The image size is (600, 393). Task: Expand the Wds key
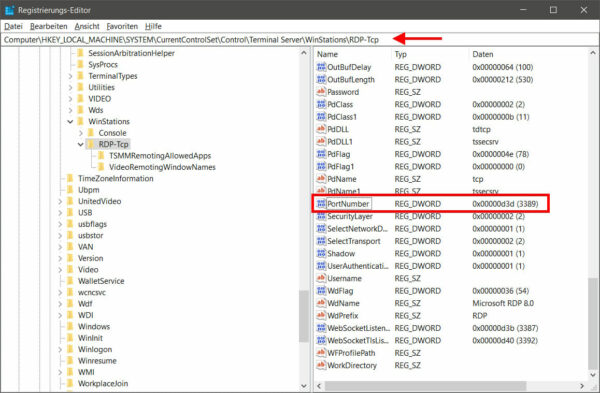(x=70, y=110)
